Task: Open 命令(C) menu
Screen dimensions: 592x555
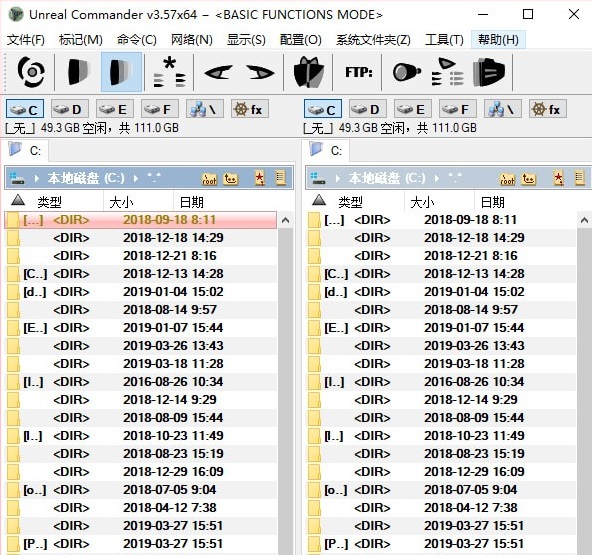Action: point(137,40)
